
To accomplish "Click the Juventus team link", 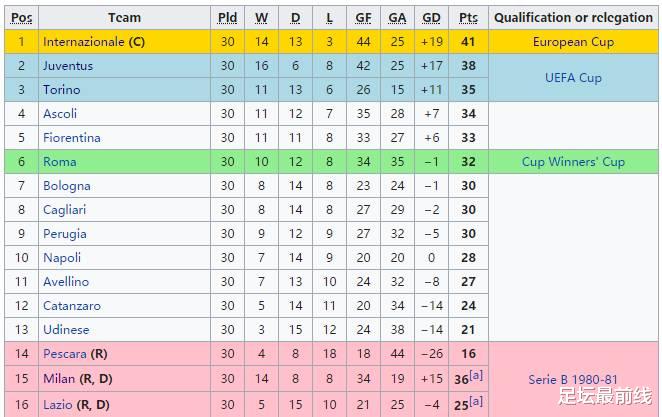I will [68, 66].
